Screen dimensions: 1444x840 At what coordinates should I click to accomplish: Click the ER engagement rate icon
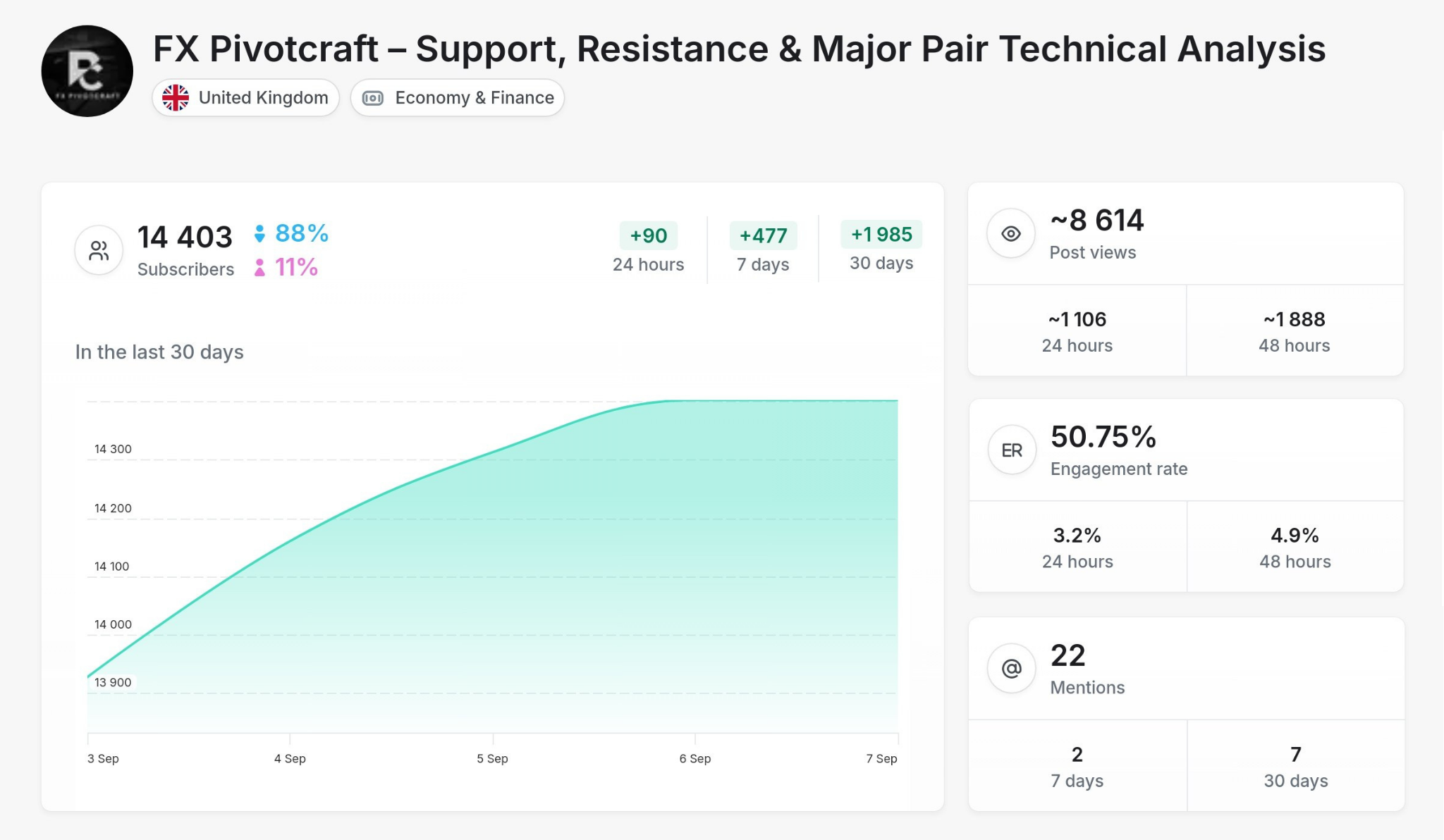[x=1012, y=450]
